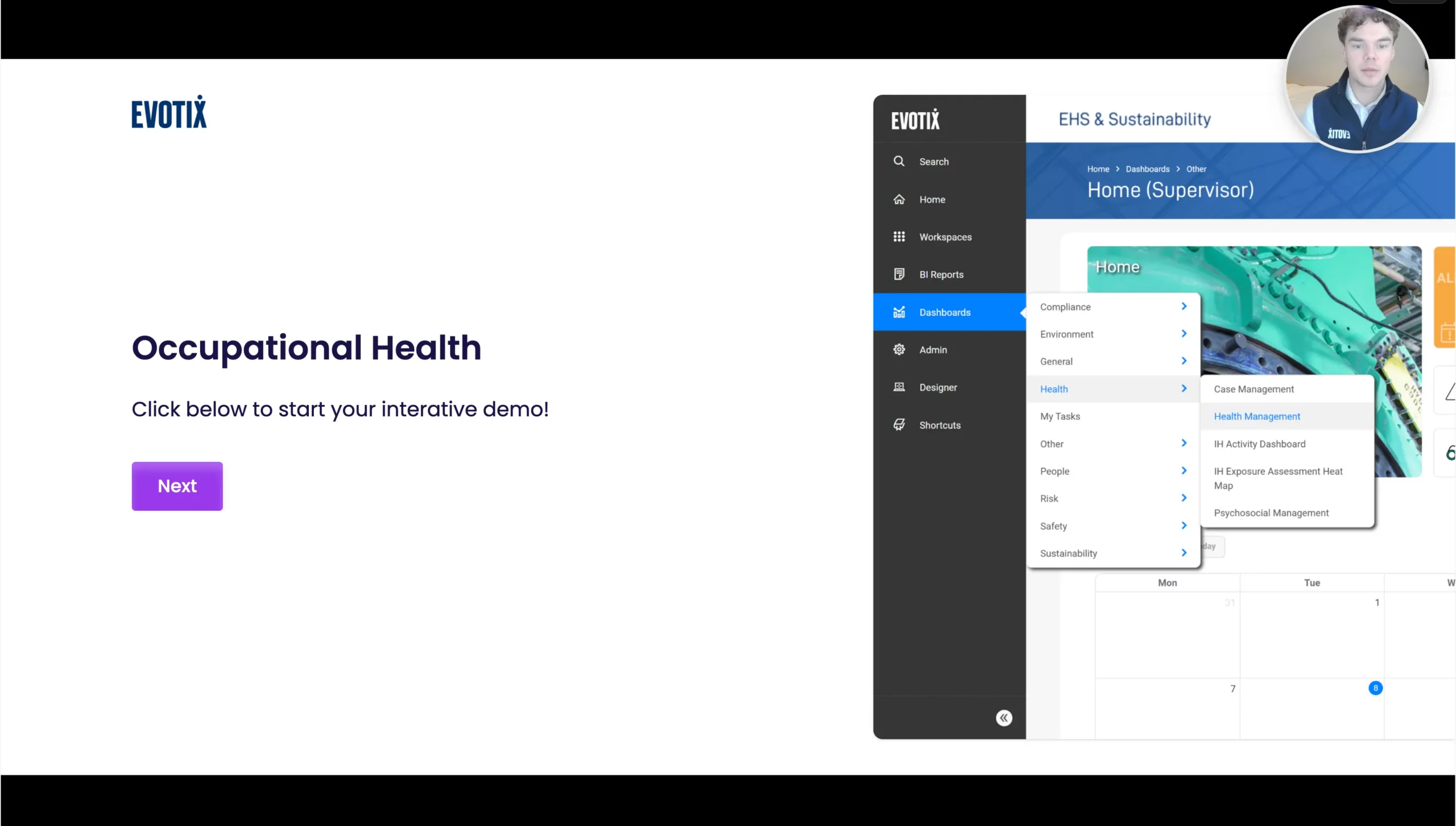The width and height of the screenshot is (1456, 826).
Task: Expand the Safety submenu chevron
Action: 1184,525
